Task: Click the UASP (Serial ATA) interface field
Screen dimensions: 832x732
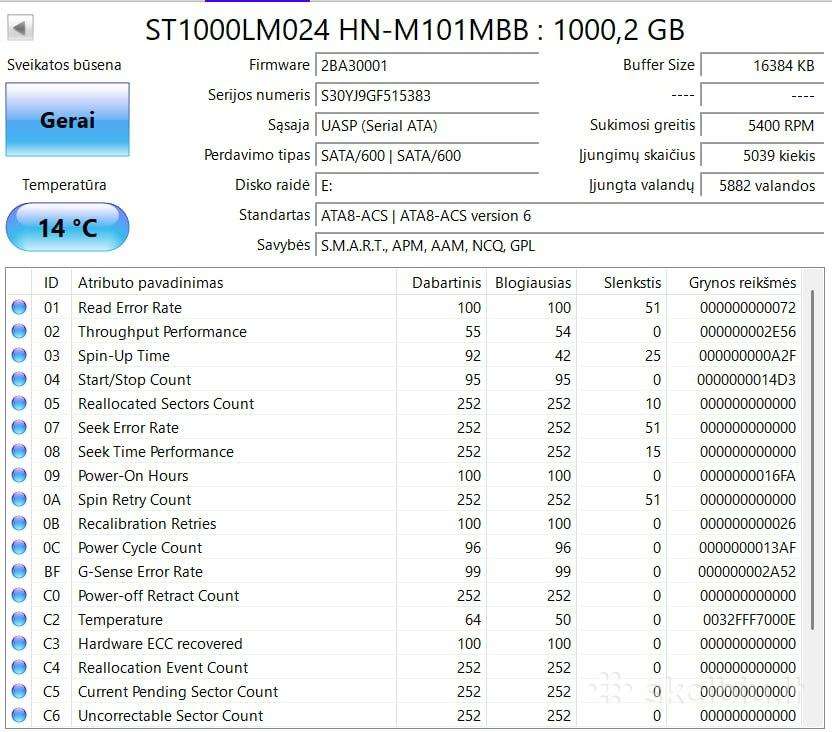Action: click(x=427, y=126)
